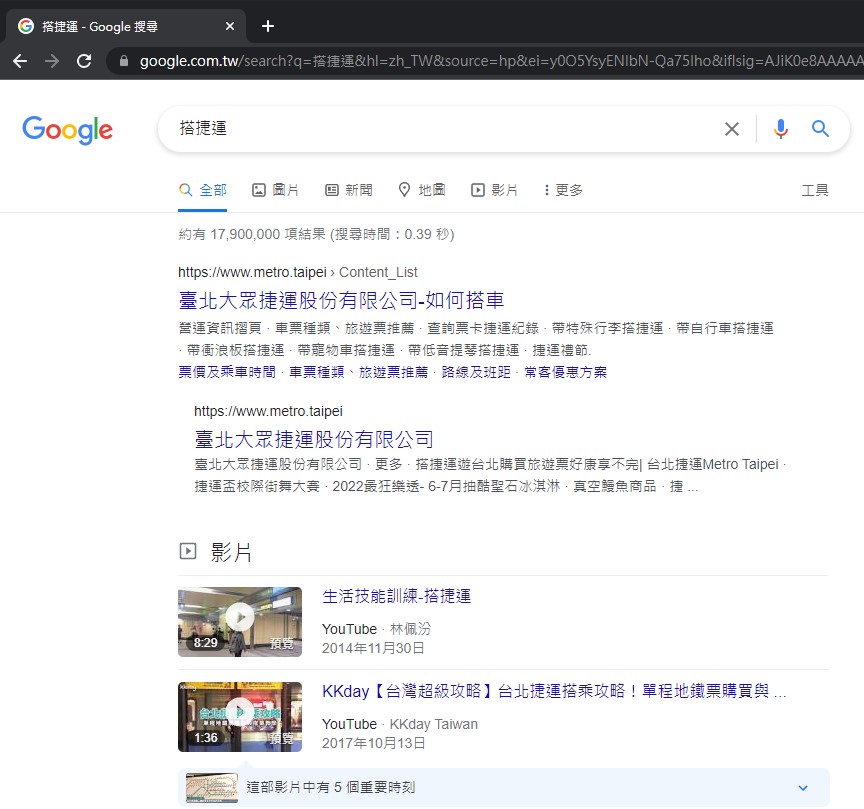Reload the page with the refresh icon
This screenshot has height=809, width=864.
tap(84, 60)
